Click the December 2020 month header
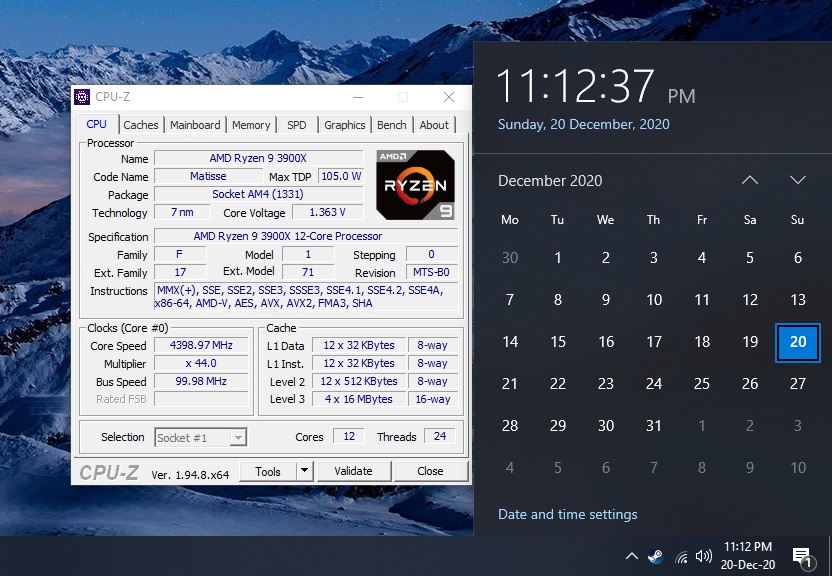Screen dimensions: 832x576 point(550,181)
